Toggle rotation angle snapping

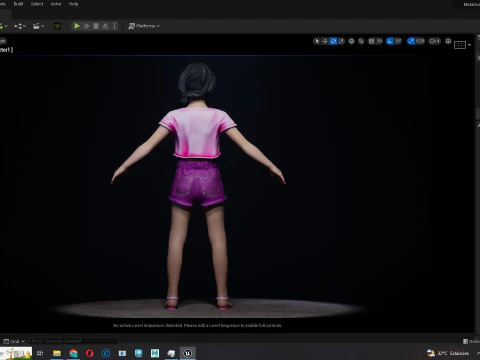click(x=390, y=41)
